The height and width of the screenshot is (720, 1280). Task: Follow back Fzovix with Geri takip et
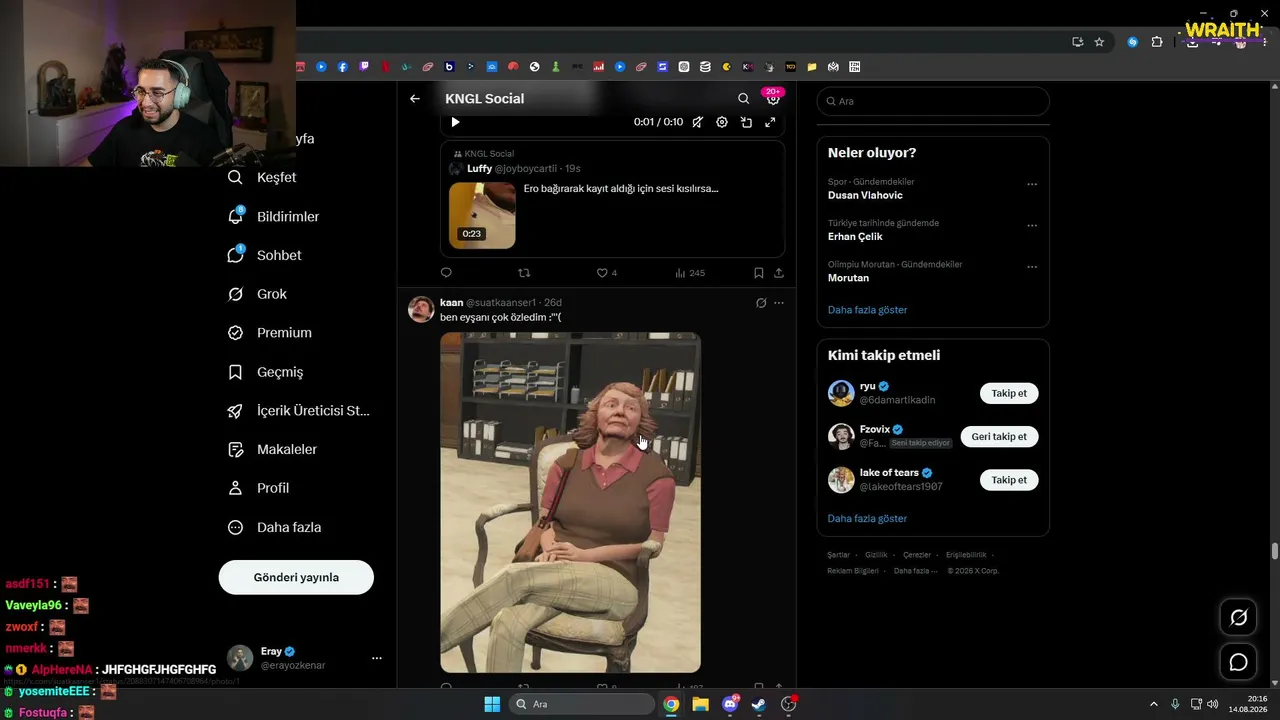click(x=999, y=436)
